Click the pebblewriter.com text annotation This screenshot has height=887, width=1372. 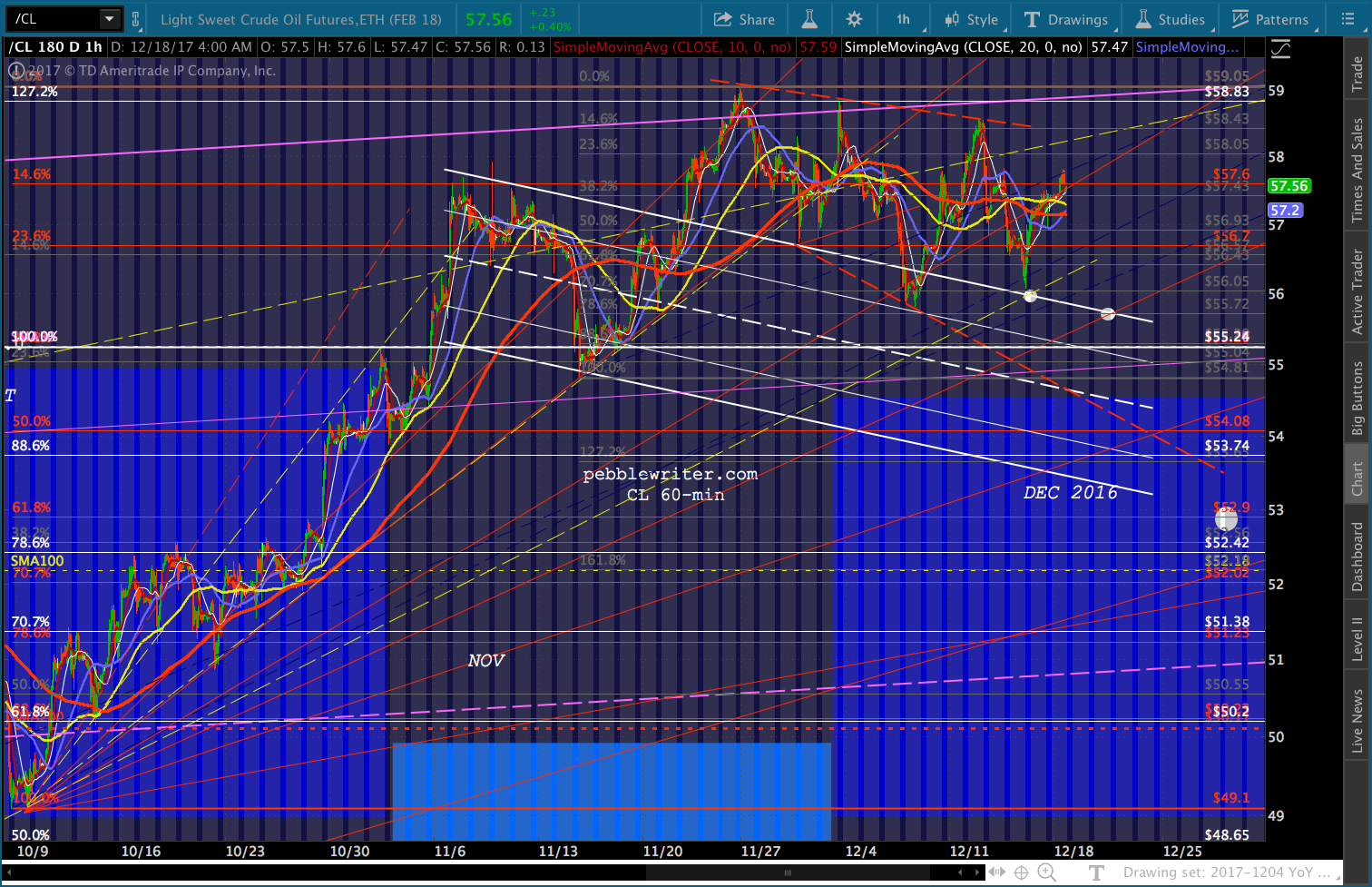click(x=671, y=474)
